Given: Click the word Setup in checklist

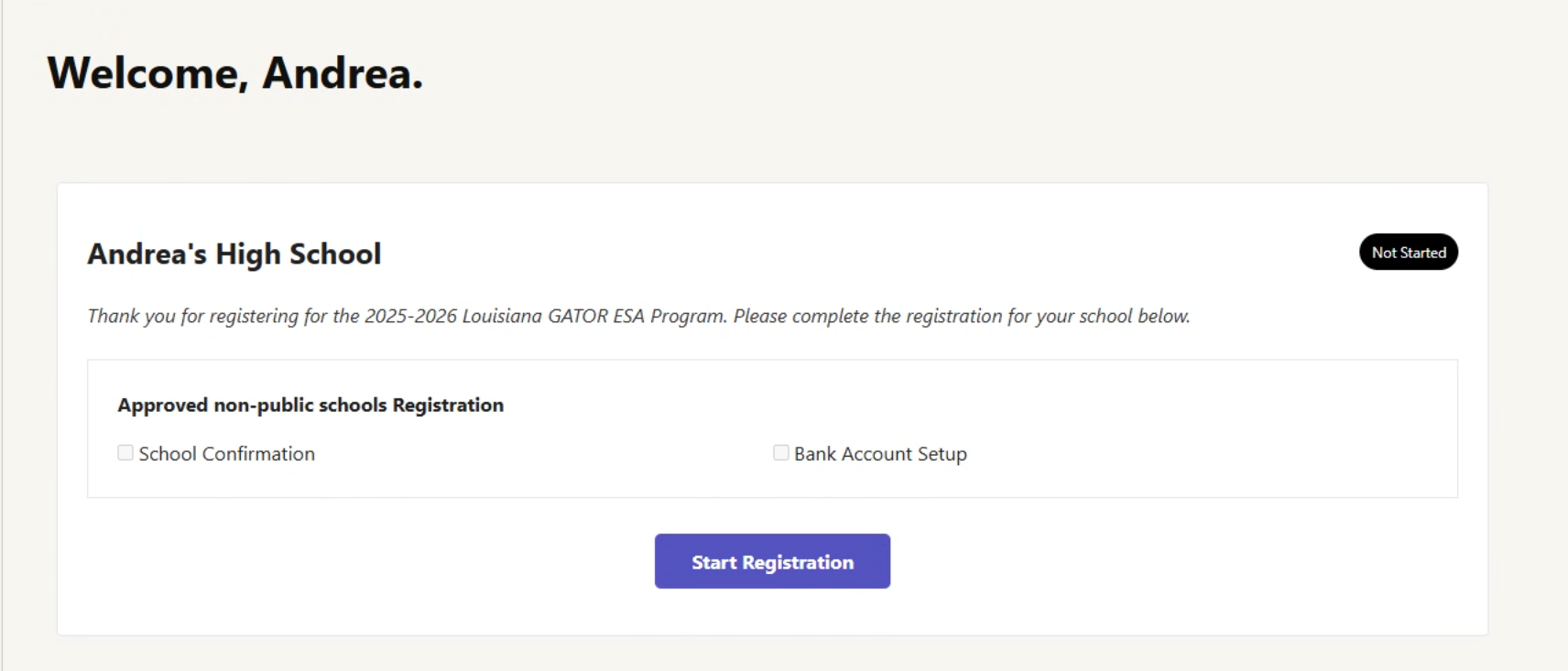Looking at the screenshot, I should (x=942, y=454).
